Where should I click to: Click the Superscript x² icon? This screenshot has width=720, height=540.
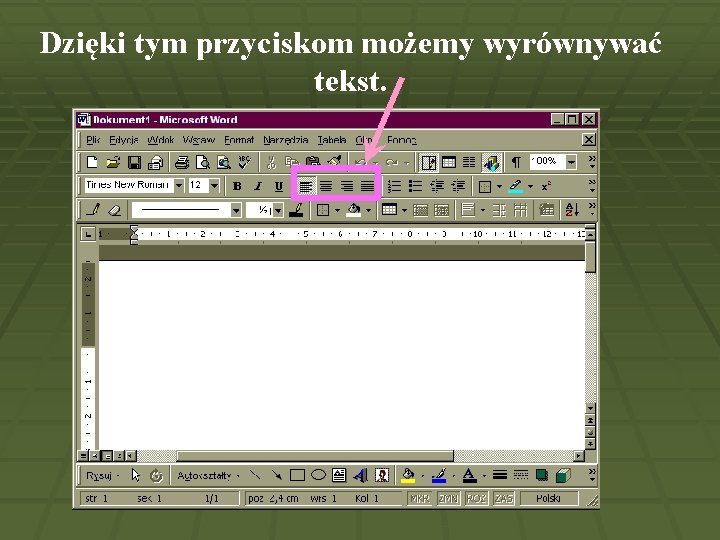[546, 186]
